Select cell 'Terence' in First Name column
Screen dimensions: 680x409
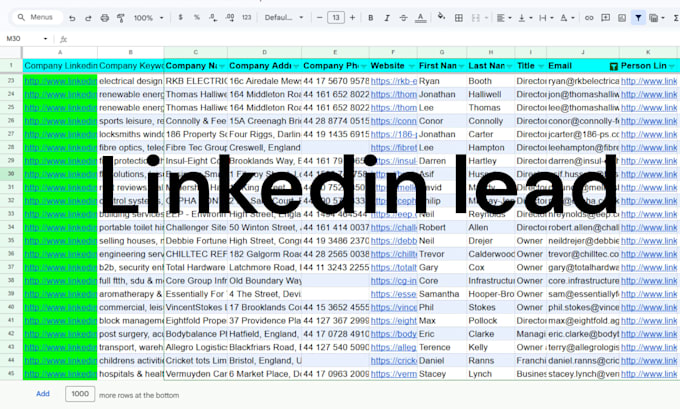[x=442, y=347]
